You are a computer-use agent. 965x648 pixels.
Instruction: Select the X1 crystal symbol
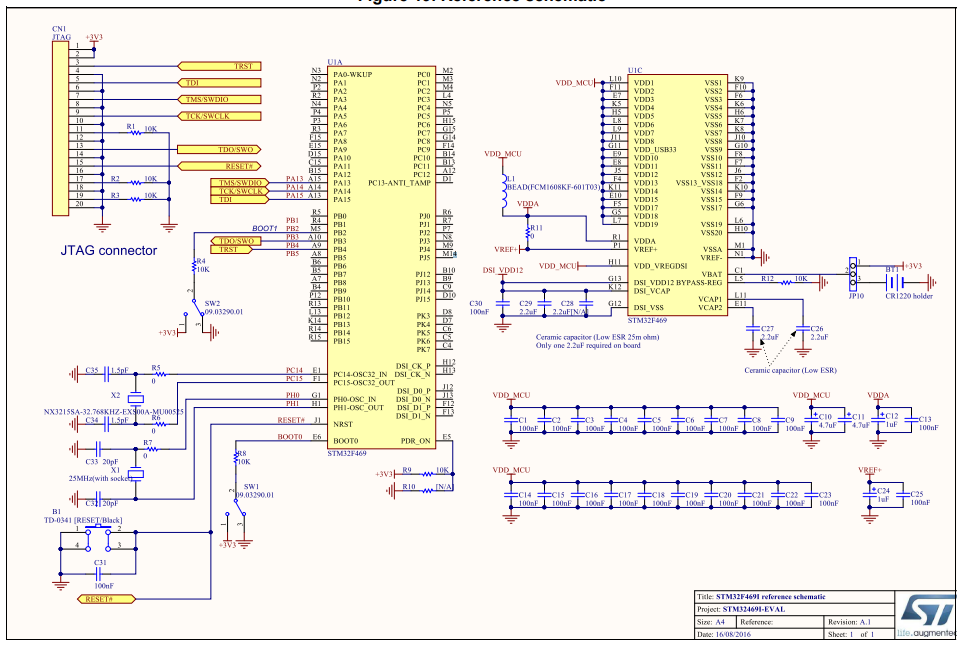click(x=136, y=473)
